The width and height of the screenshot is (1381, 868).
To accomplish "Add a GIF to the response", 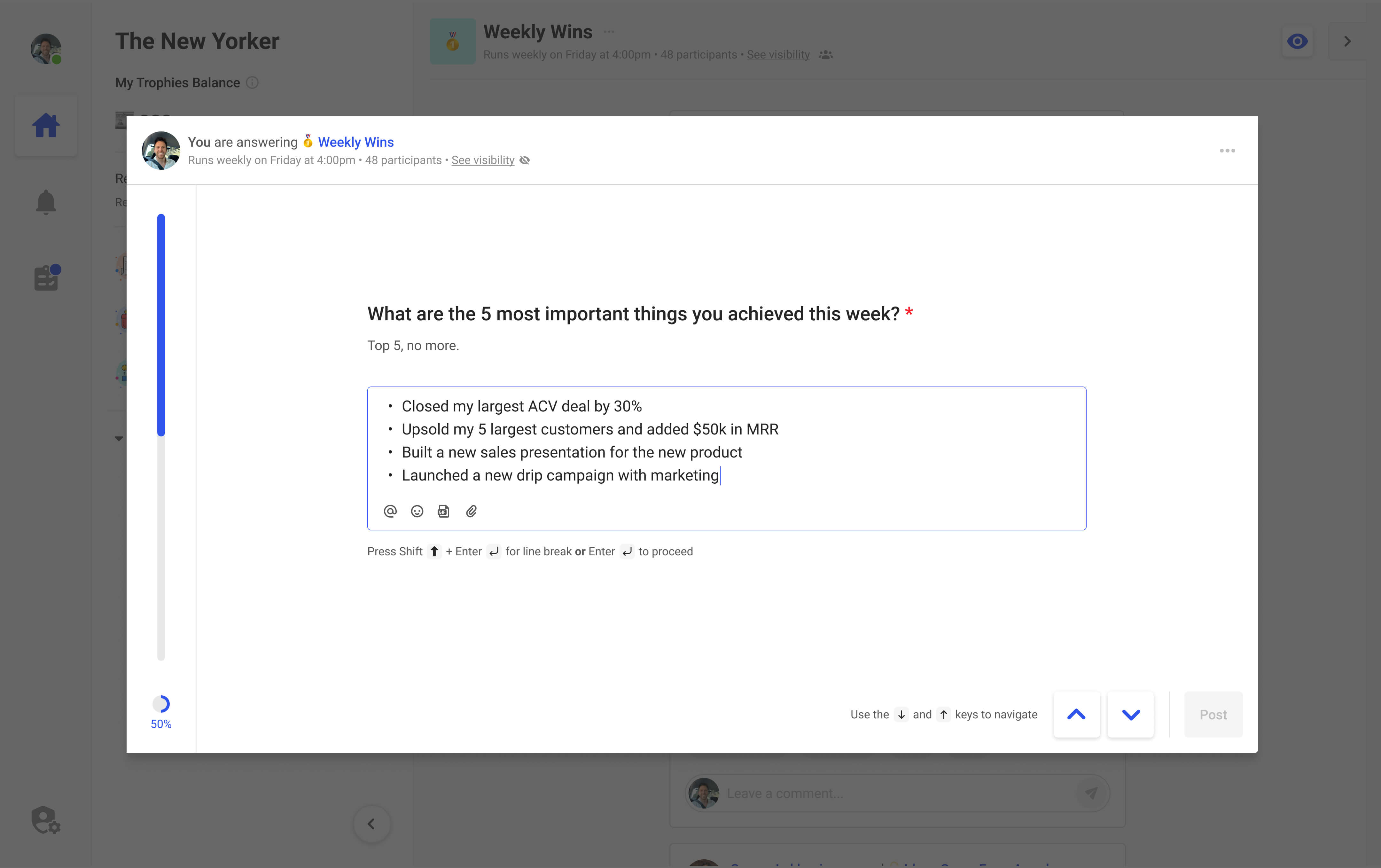I will (443, 511).
